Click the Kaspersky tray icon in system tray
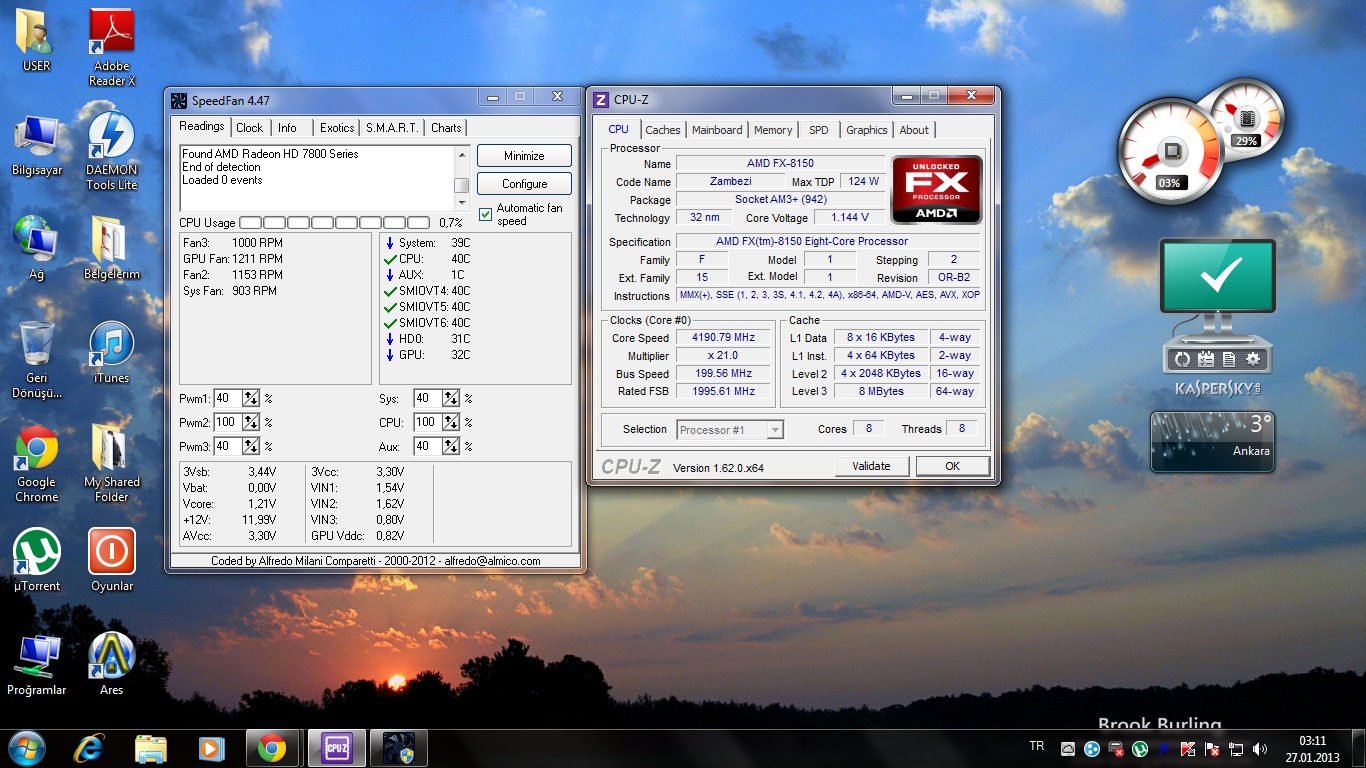The image size is (1366, 768). (x=1187, y=749)
